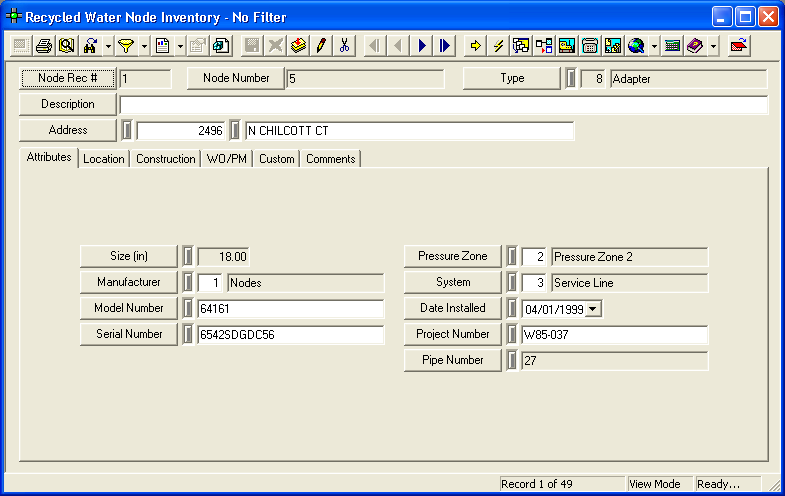Screen dimensions: 785x496
Task: Expand the binoculars find dropdown arrow
Action: coord(108,47)
